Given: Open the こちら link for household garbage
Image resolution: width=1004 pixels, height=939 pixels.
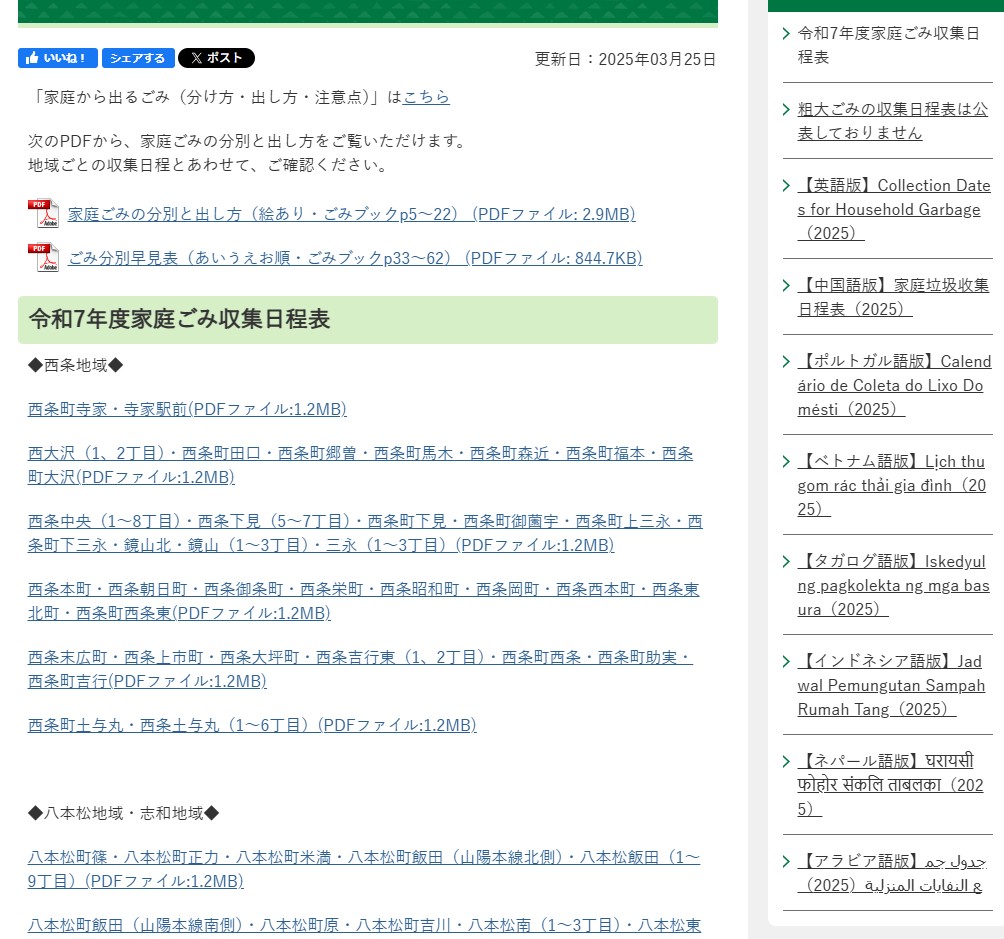Looking at the screenshot, I should point(426,97).
